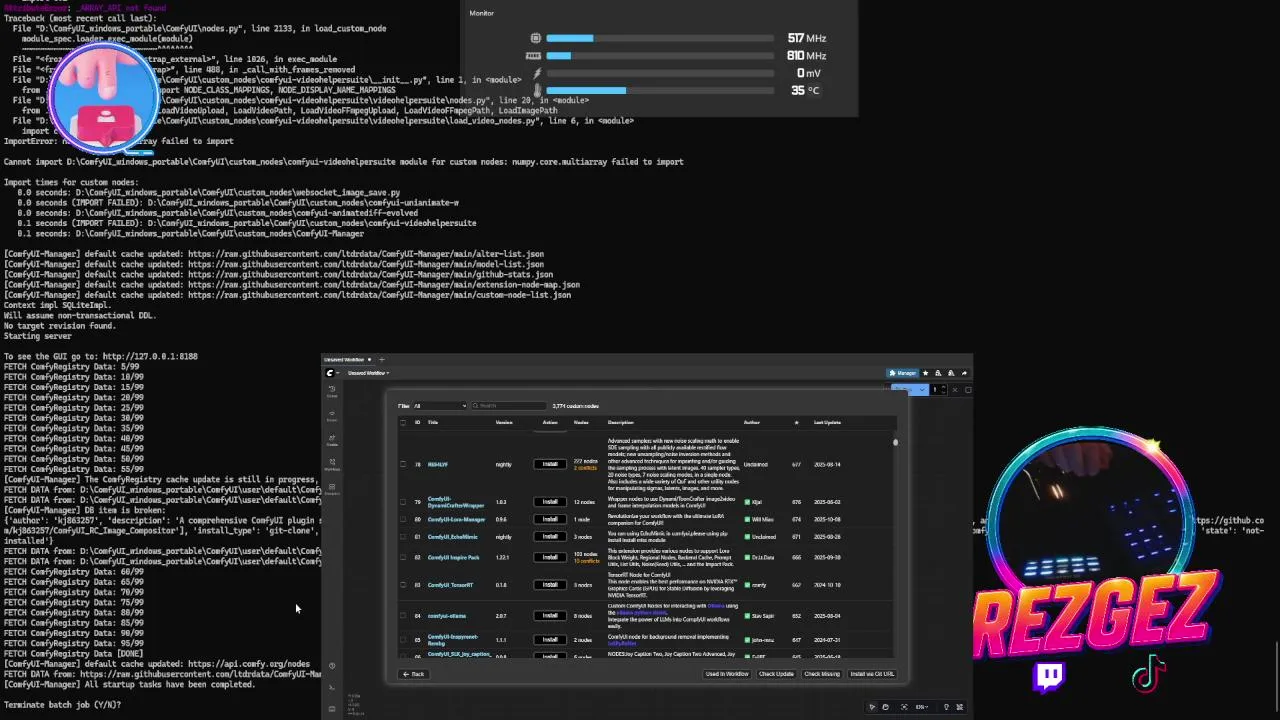This screenshot has height=720, width=1280.
Task: Expand the Run button dropdown arrow
Action: (x=922, y=389)
